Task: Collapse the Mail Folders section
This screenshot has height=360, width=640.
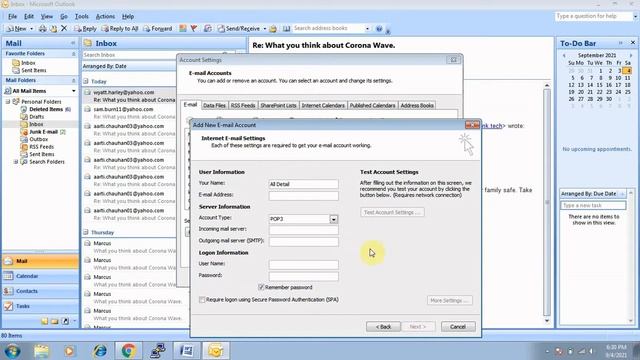Action: point(73,80)
